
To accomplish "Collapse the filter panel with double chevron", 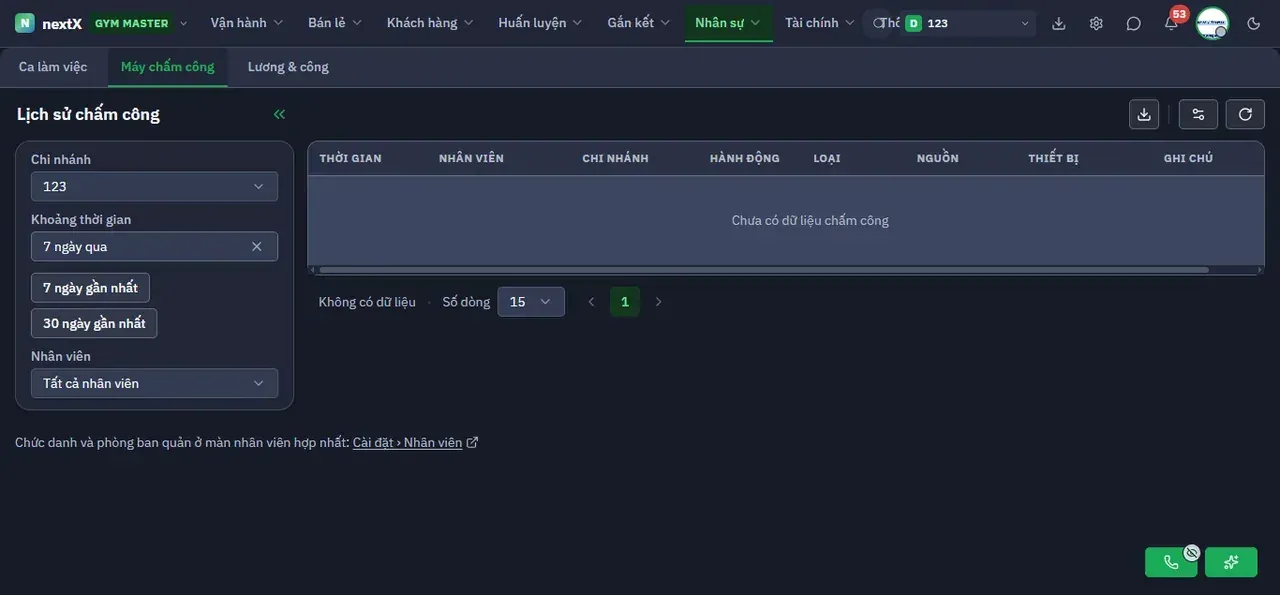I will tap(279, 114).
